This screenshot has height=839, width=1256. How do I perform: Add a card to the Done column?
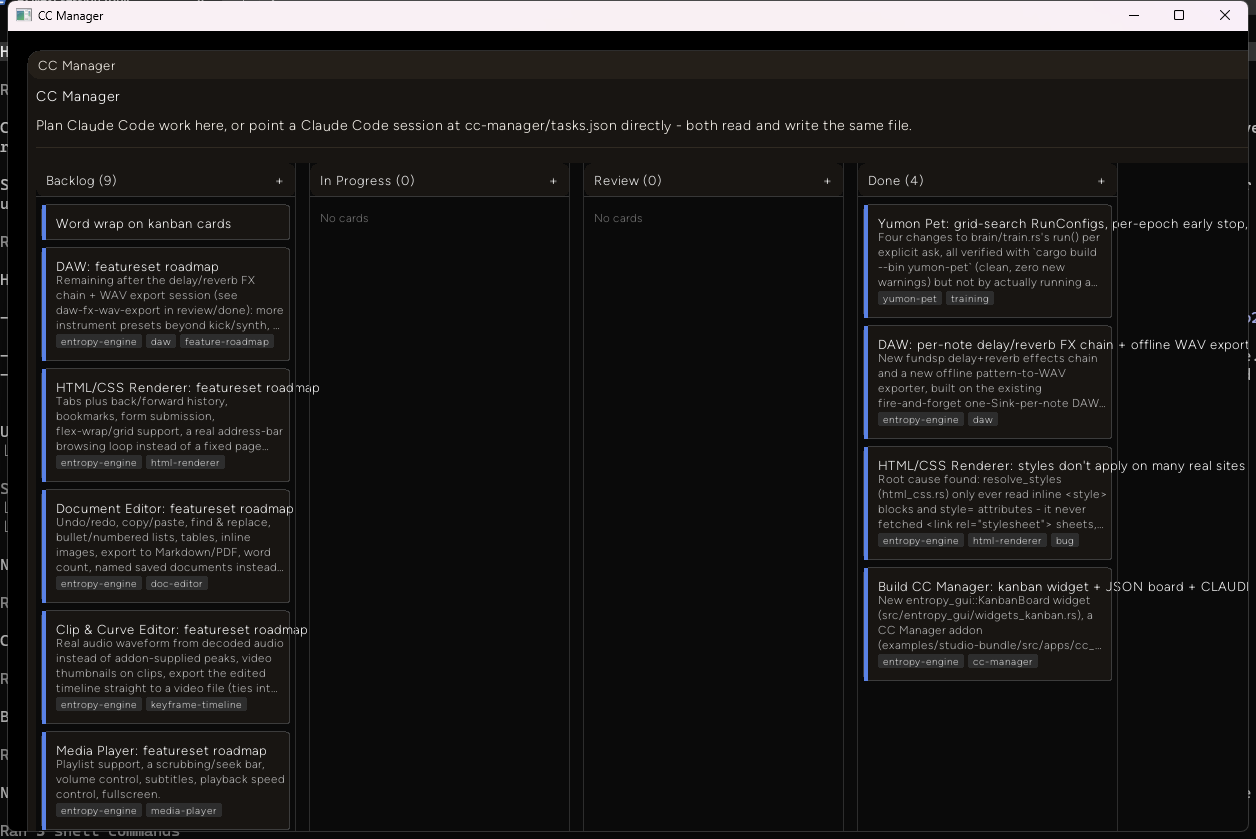point(1101,181)
